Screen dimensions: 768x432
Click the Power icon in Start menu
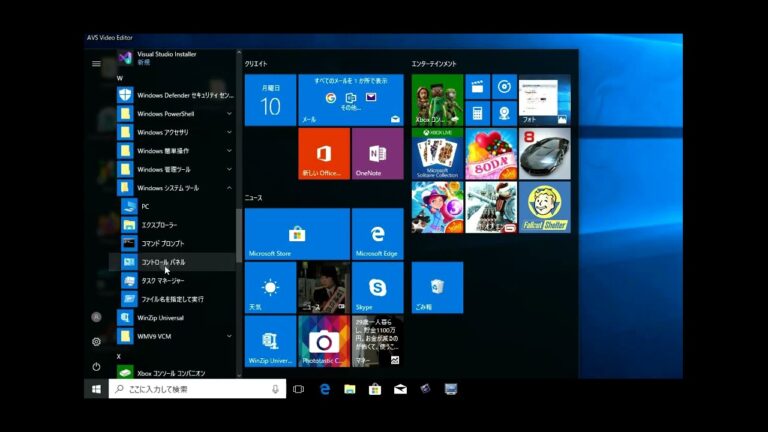(96, 367)
